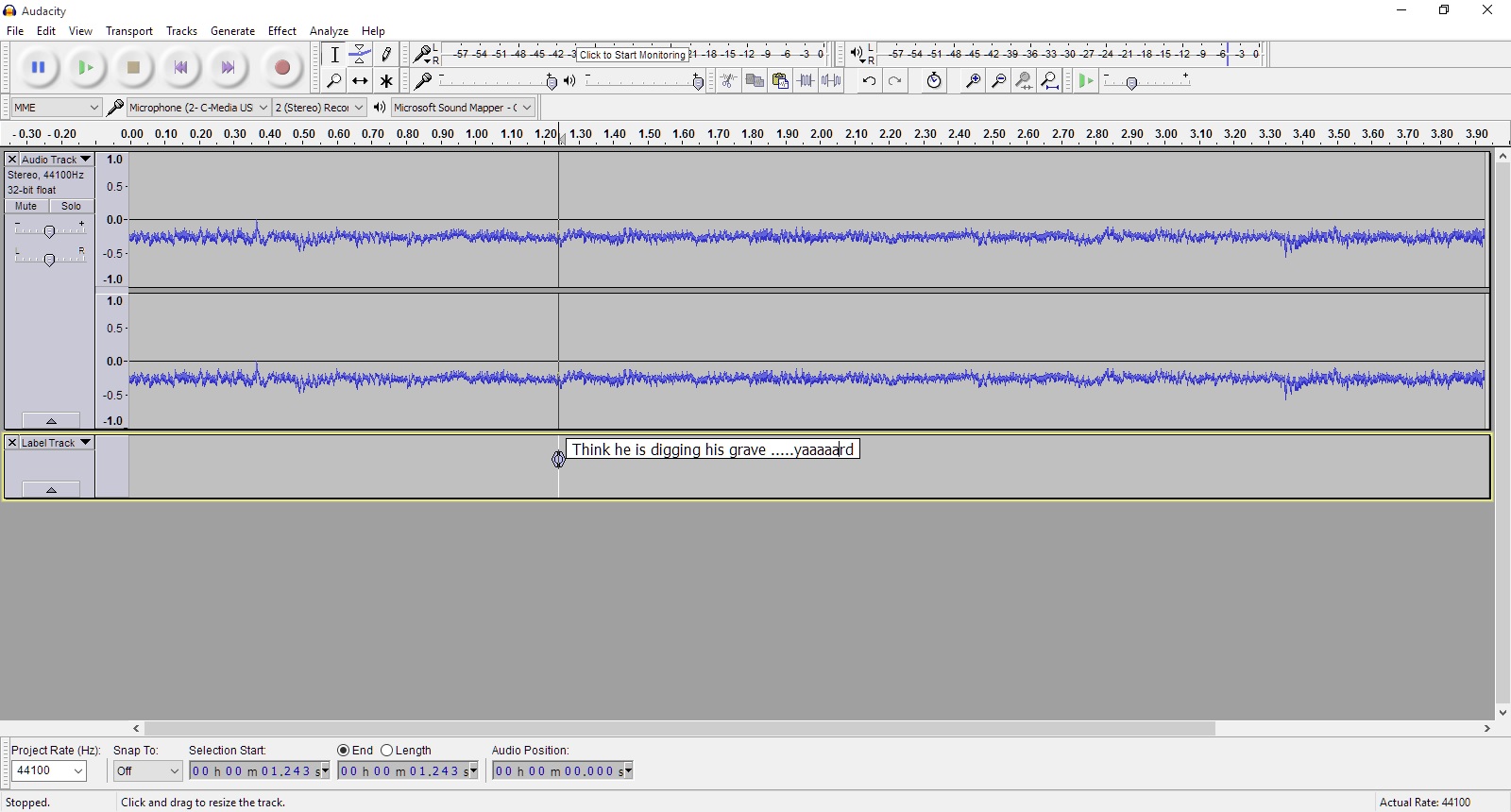Click the Undo icon
Screen dimensions: 1511x812
coord(869,81)
